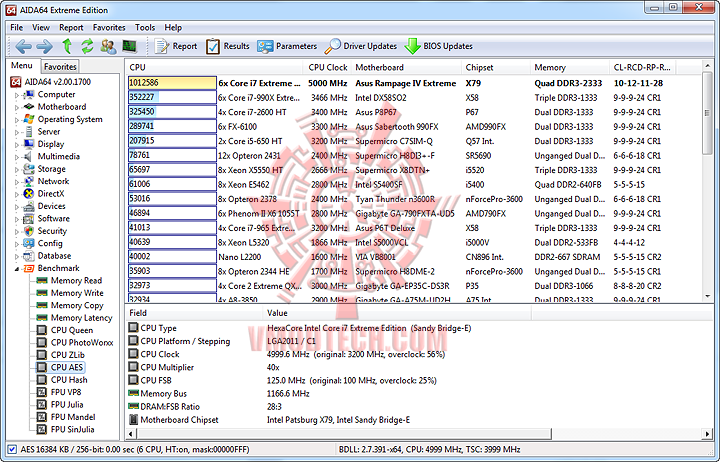Image resolution: width=720 pixels, height=462 pixels.
Task: Select the Memory Read benchmark
Action: coord(70,281)
